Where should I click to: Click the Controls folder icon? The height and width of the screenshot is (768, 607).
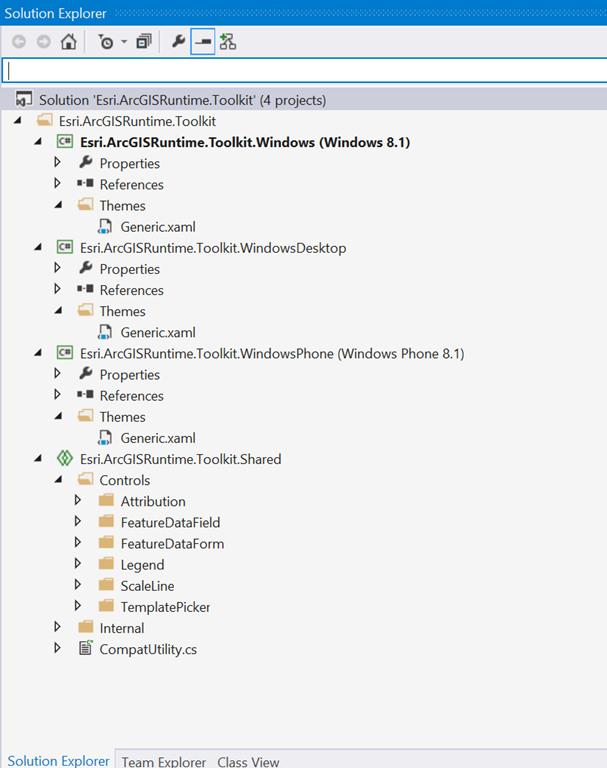85,480
